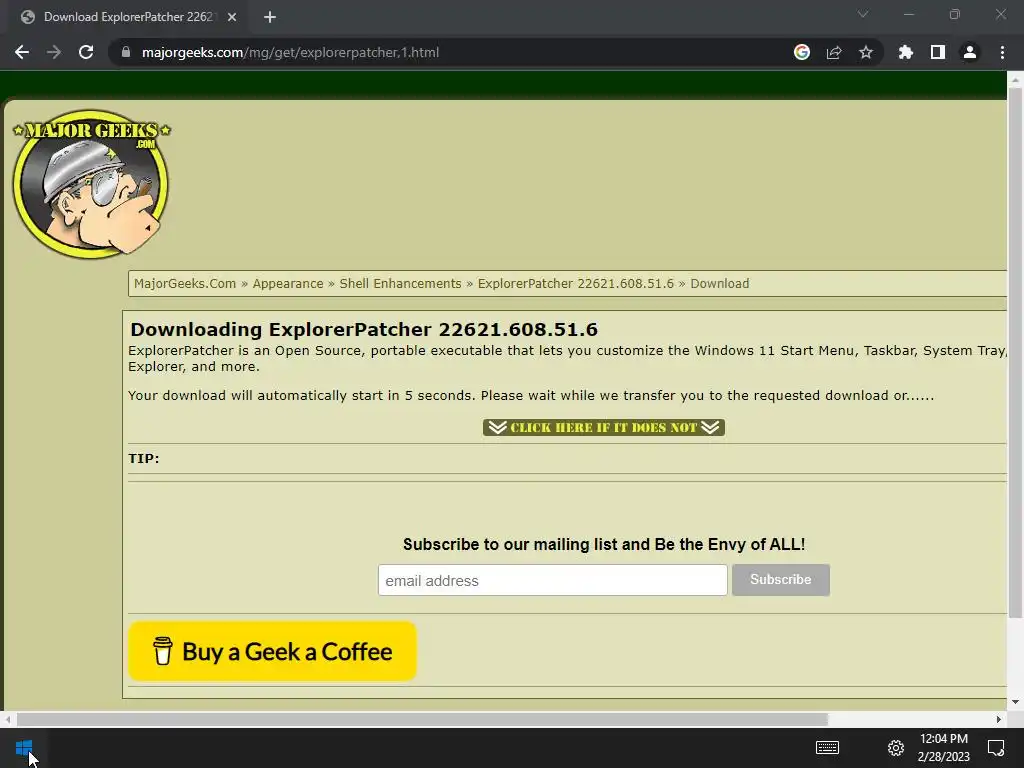Click the 'Subscribe to our mailing list' heading

[x=603, y=545]
